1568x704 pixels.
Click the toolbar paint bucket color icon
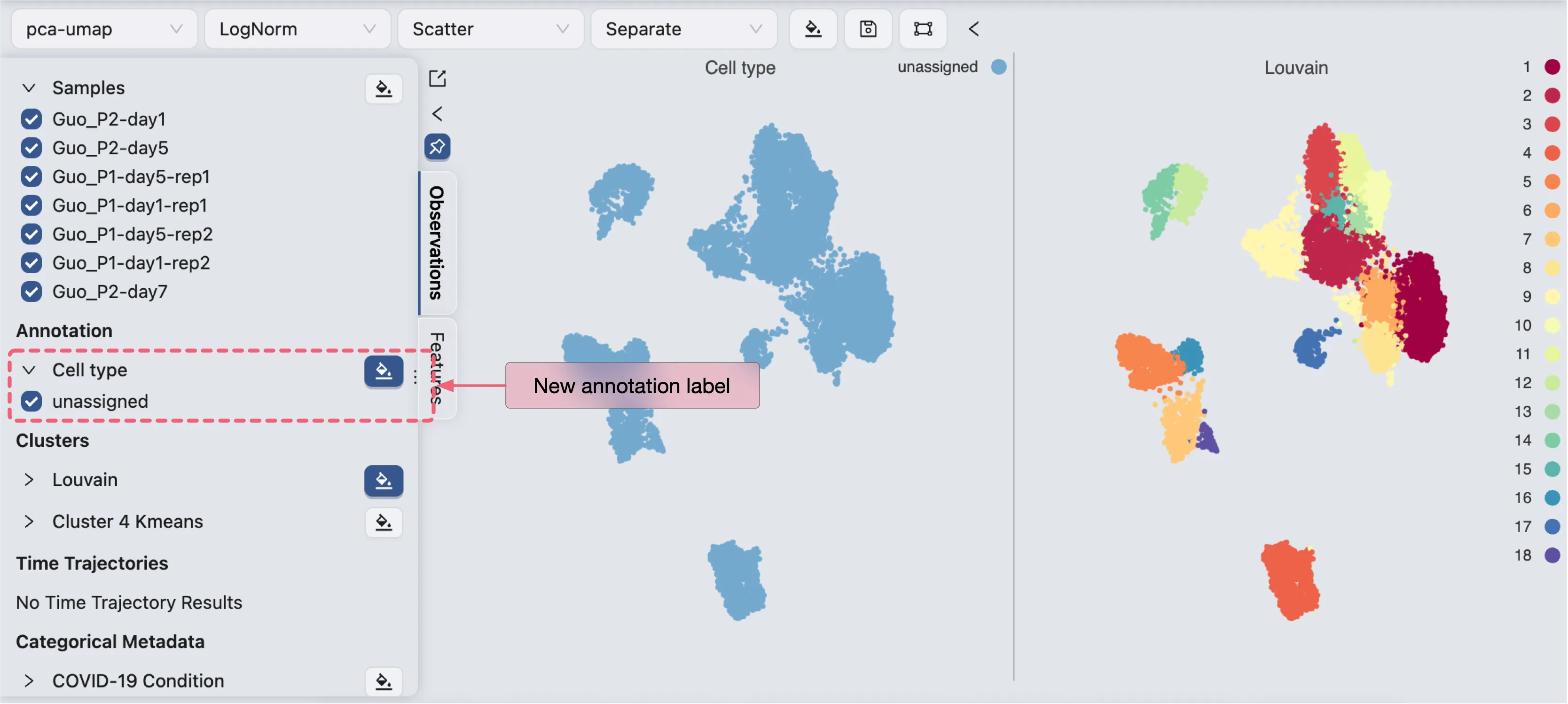[813, 29]
